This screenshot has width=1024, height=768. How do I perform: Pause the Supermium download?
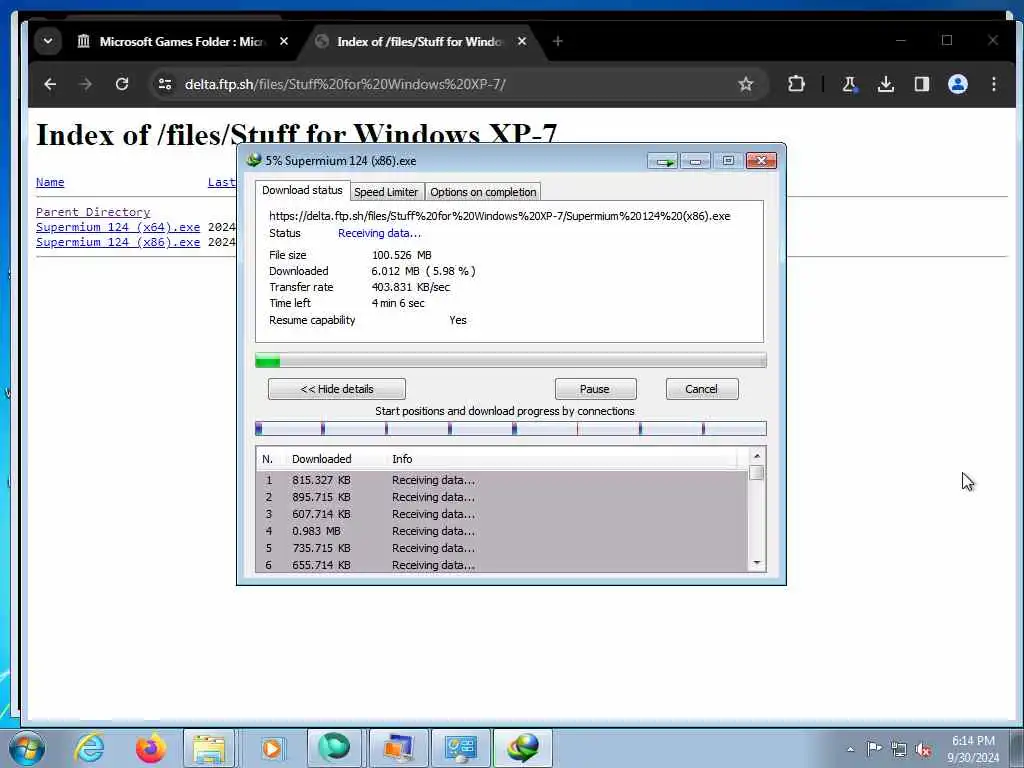pos(595,389)
